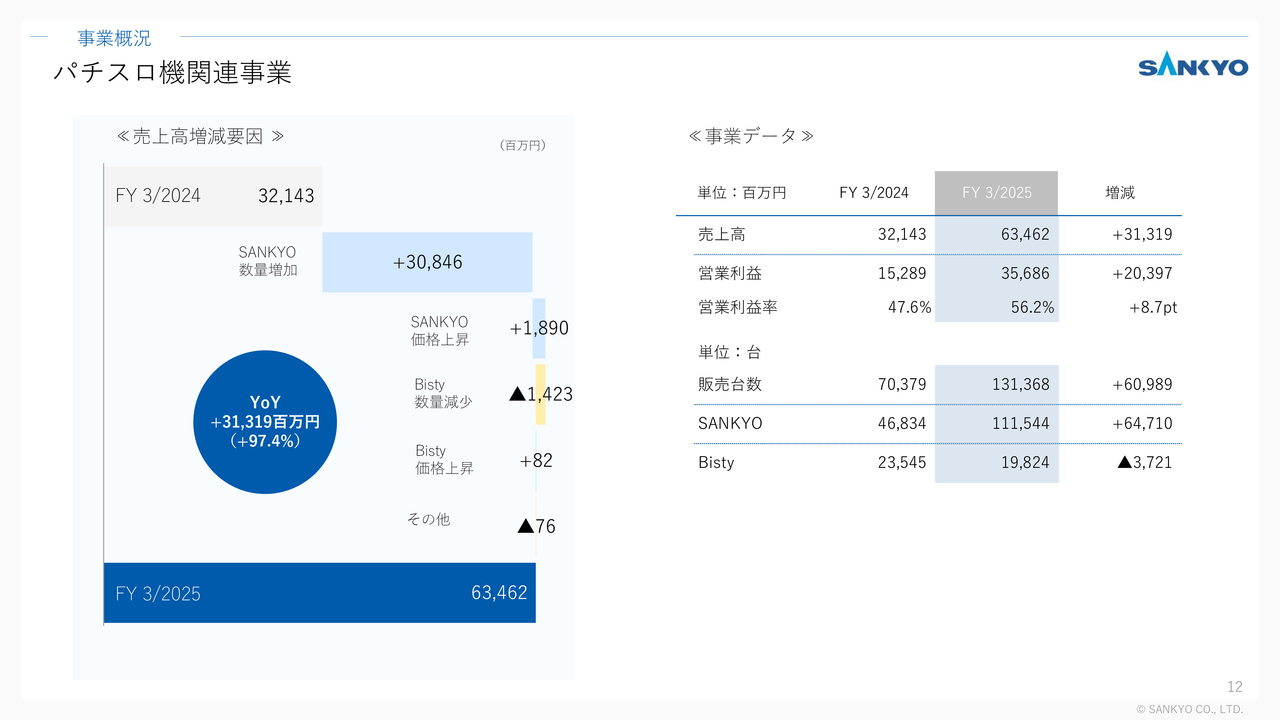Viewport: 1280px width, 720px height.
Task: Click the +82 value
Action: point(536,461)
